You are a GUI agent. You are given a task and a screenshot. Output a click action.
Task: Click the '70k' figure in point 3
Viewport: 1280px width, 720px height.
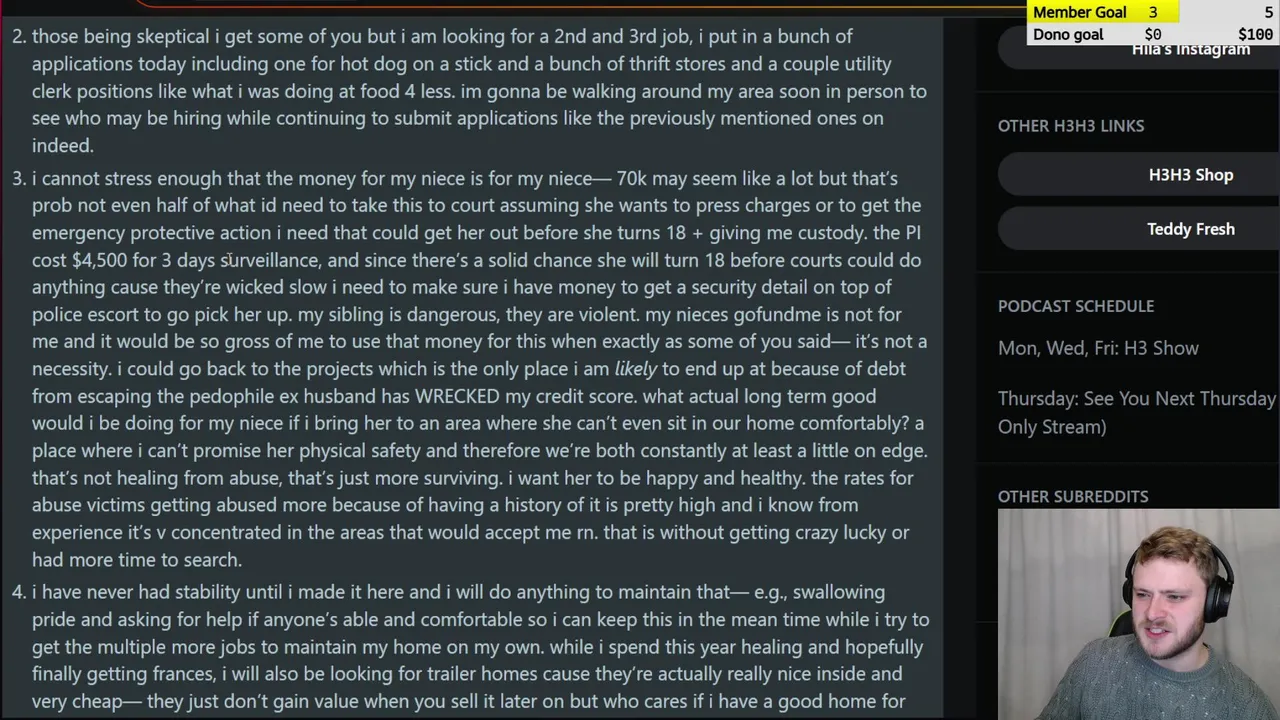[631, 179]
